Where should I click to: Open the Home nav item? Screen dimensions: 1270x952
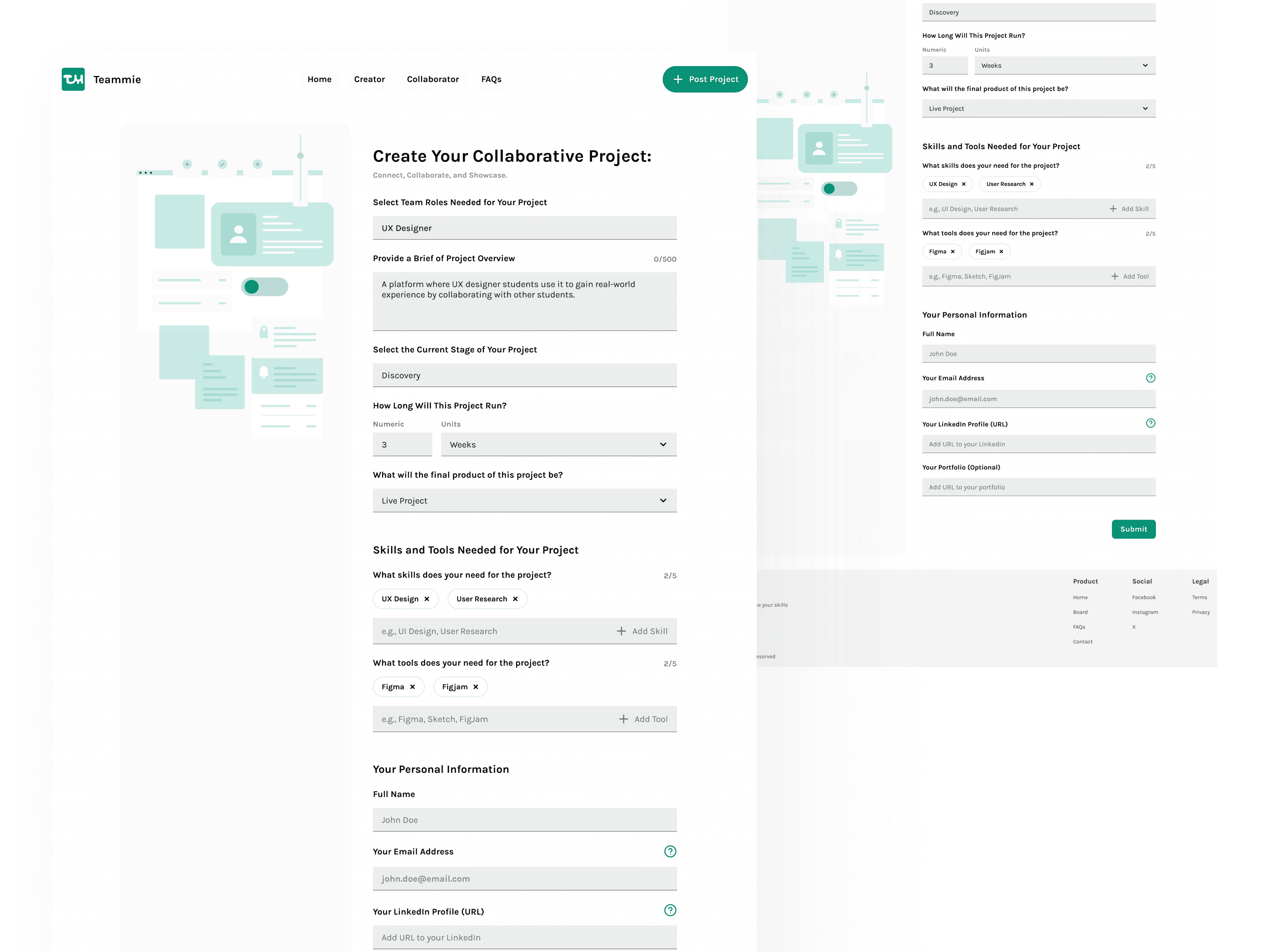click(319, 79)
